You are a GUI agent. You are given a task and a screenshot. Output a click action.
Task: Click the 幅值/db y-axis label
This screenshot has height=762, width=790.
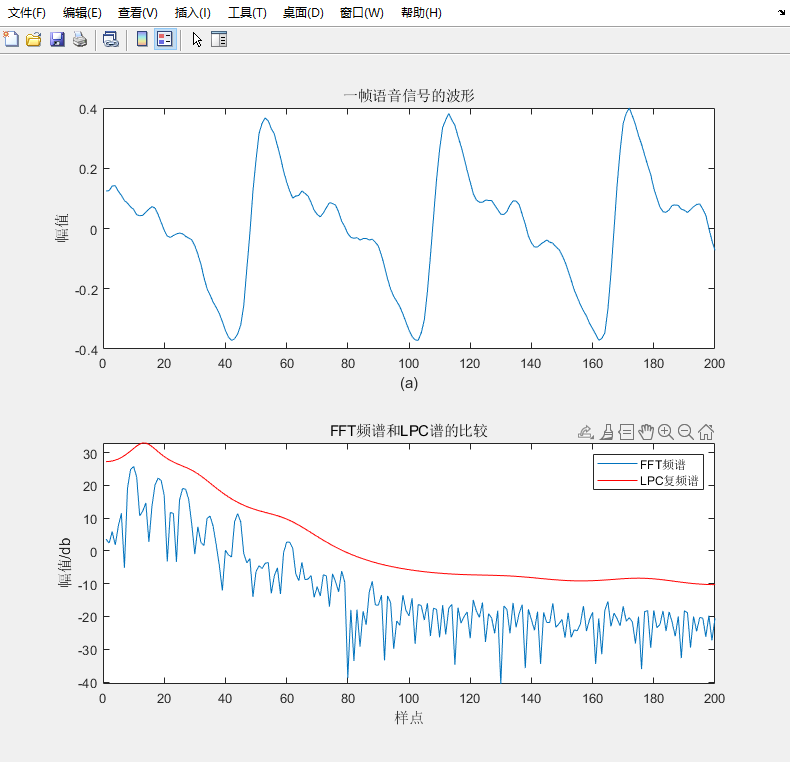(x=63, y=563)
